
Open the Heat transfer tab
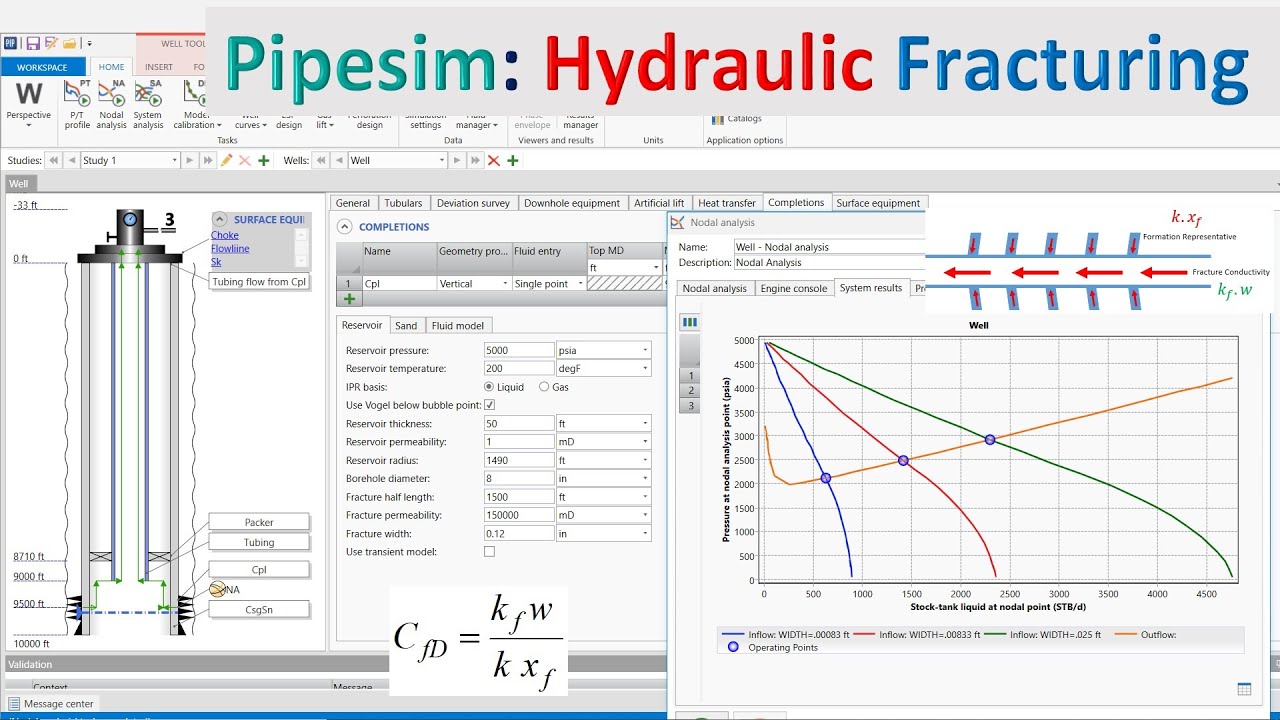[x=727, y=203]
